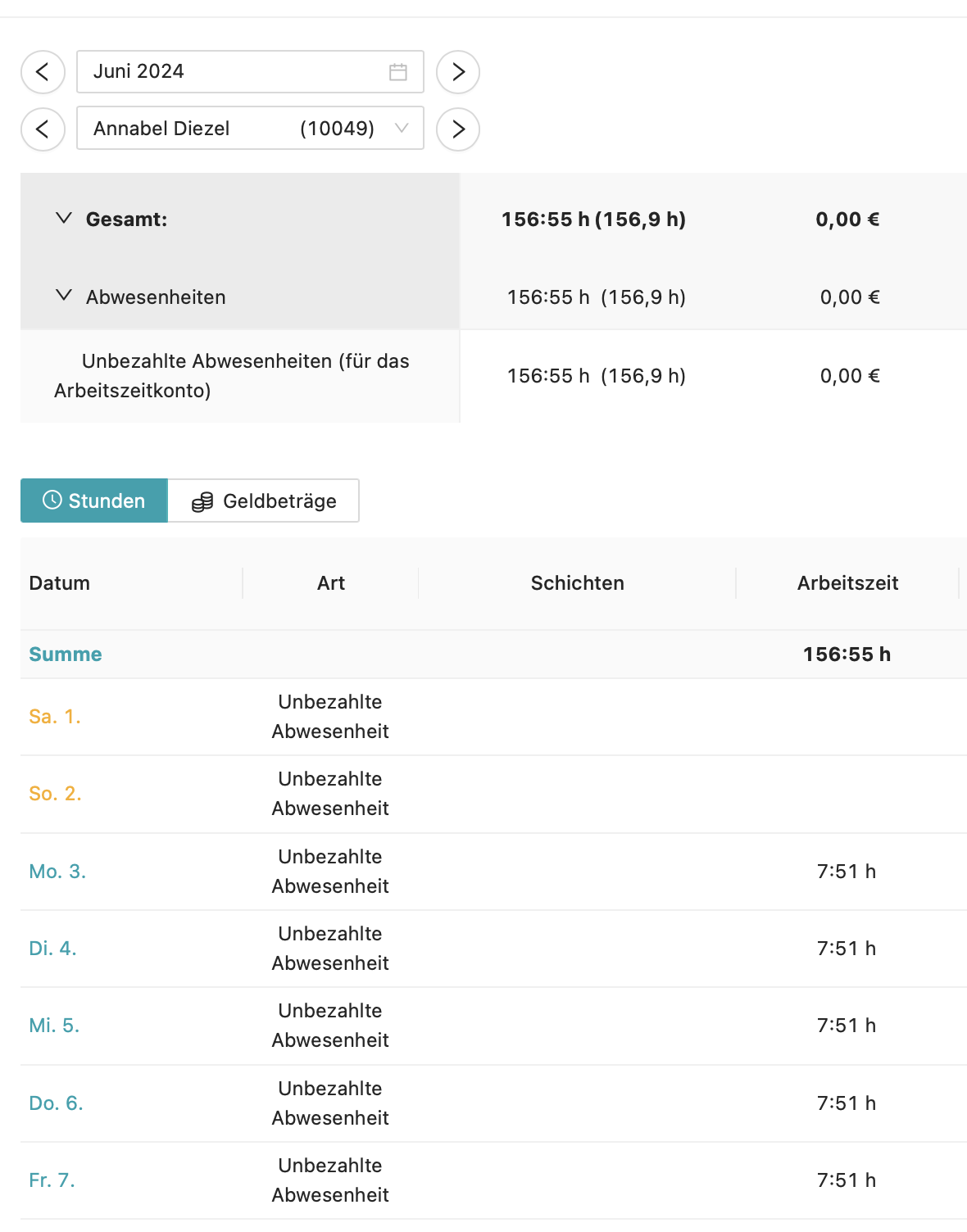Viewport: 967px width, 1232px height.
Task: Go to the previous month arrow
Action: [x=43, y=72]
